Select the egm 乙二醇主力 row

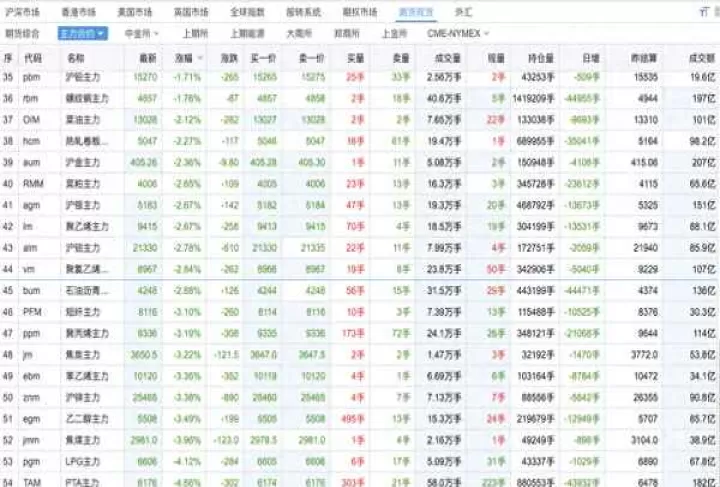coord(360,419)
